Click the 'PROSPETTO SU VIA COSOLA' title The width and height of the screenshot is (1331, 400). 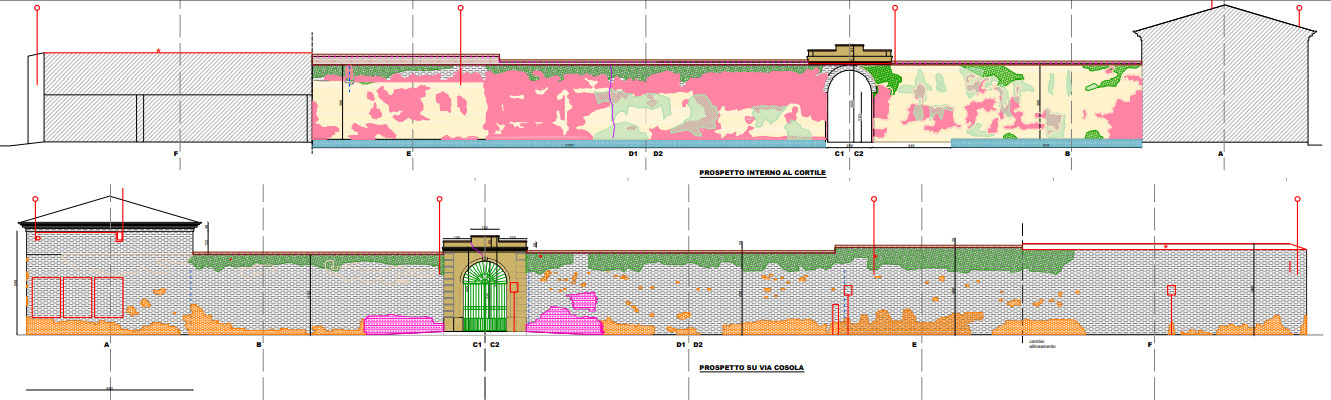coord(751,367)
